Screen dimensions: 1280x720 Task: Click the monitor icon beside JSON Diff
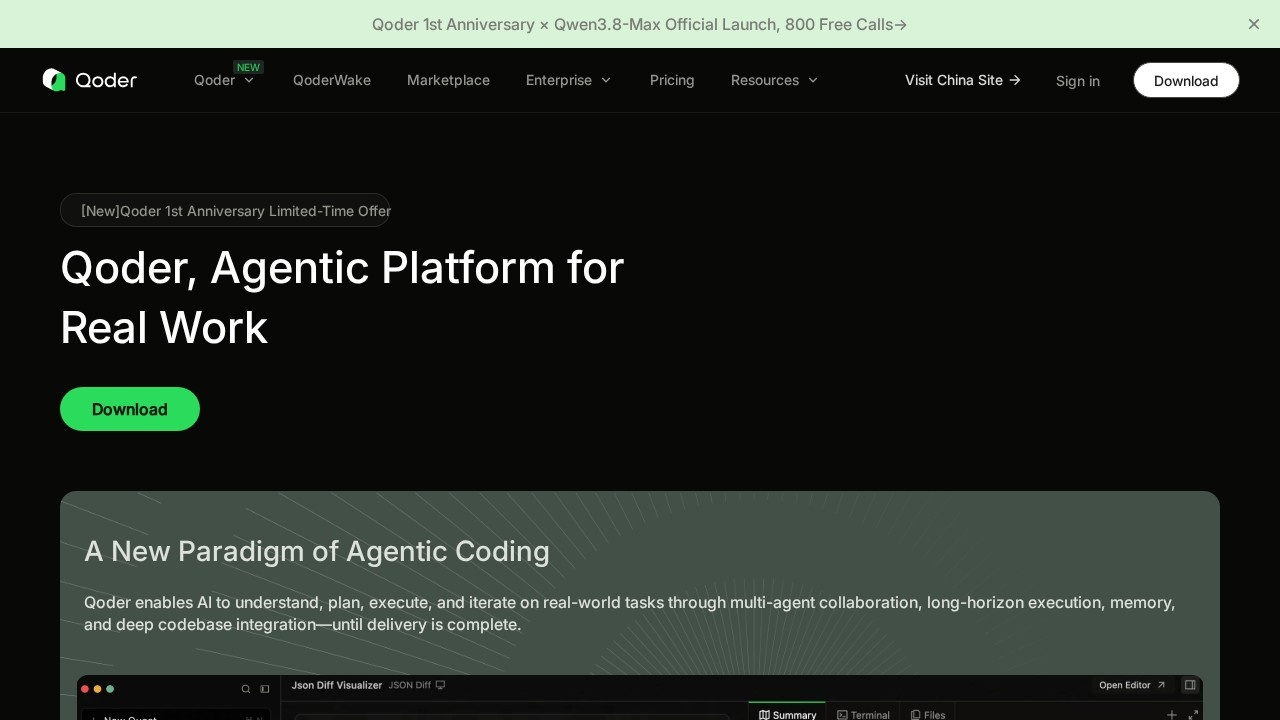tap(440, 685)
